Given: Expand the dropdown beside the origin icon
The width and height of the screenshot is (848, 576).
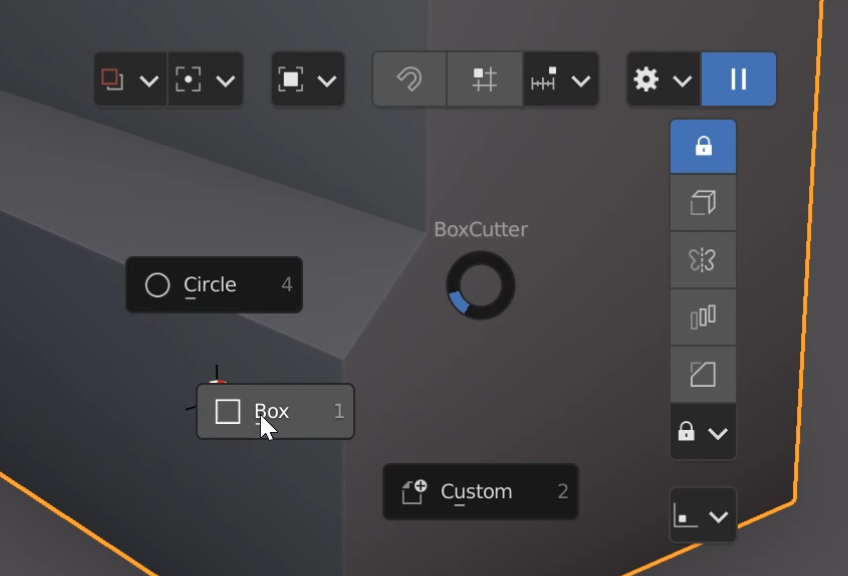Looking at the screenshot, I should coord(225,81).
